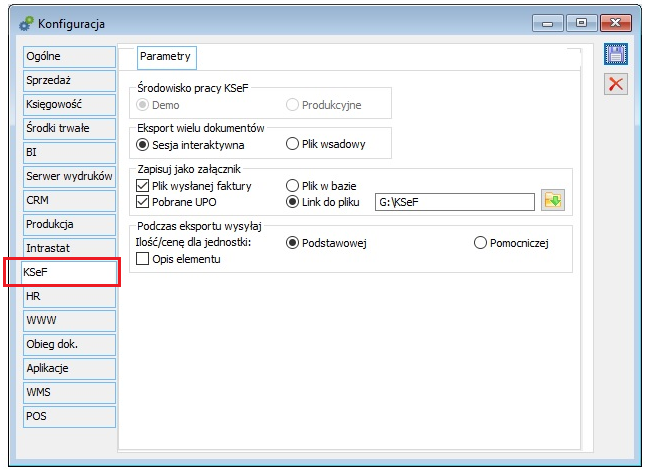Open the Obieg dok. section
Image resolution: width=650 pixels, height=473 pixels.
[x=69, y=345]
